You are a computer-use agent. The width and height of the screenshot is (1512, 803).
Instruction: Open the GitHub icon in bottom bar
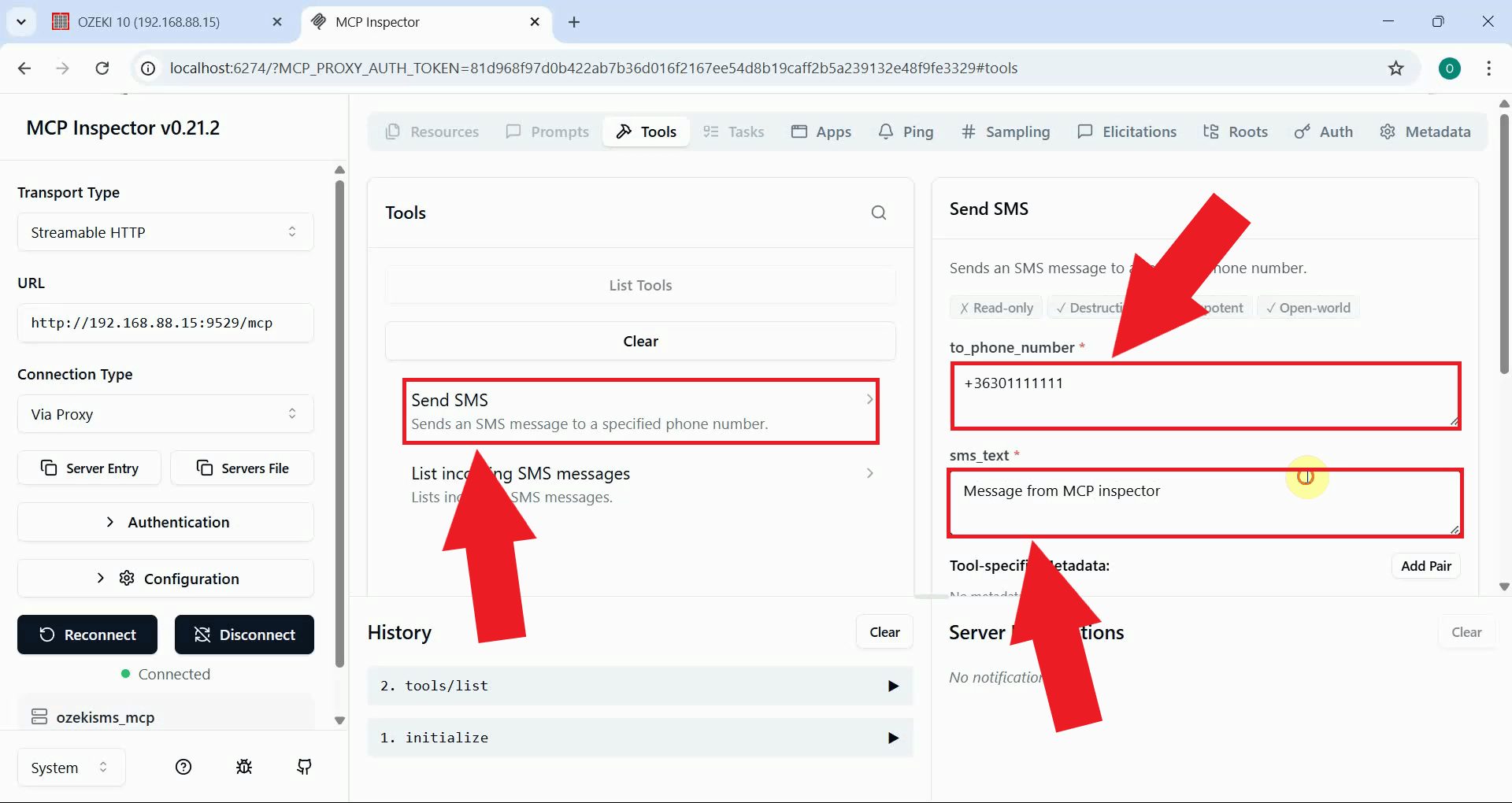303,767
